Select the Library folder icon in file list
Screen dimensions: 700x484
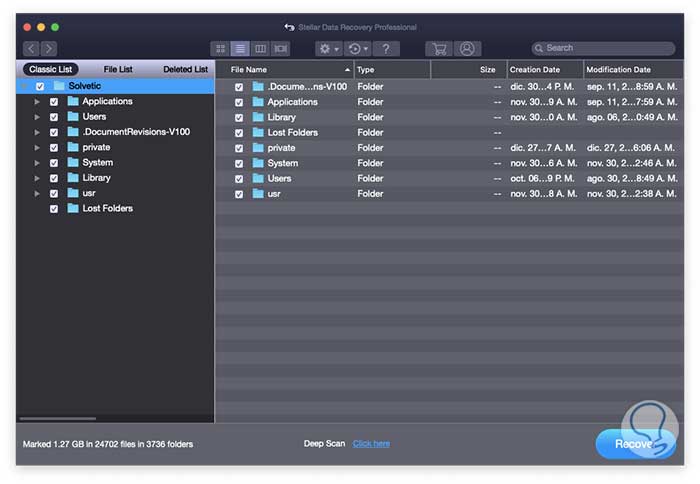point(258,117)
